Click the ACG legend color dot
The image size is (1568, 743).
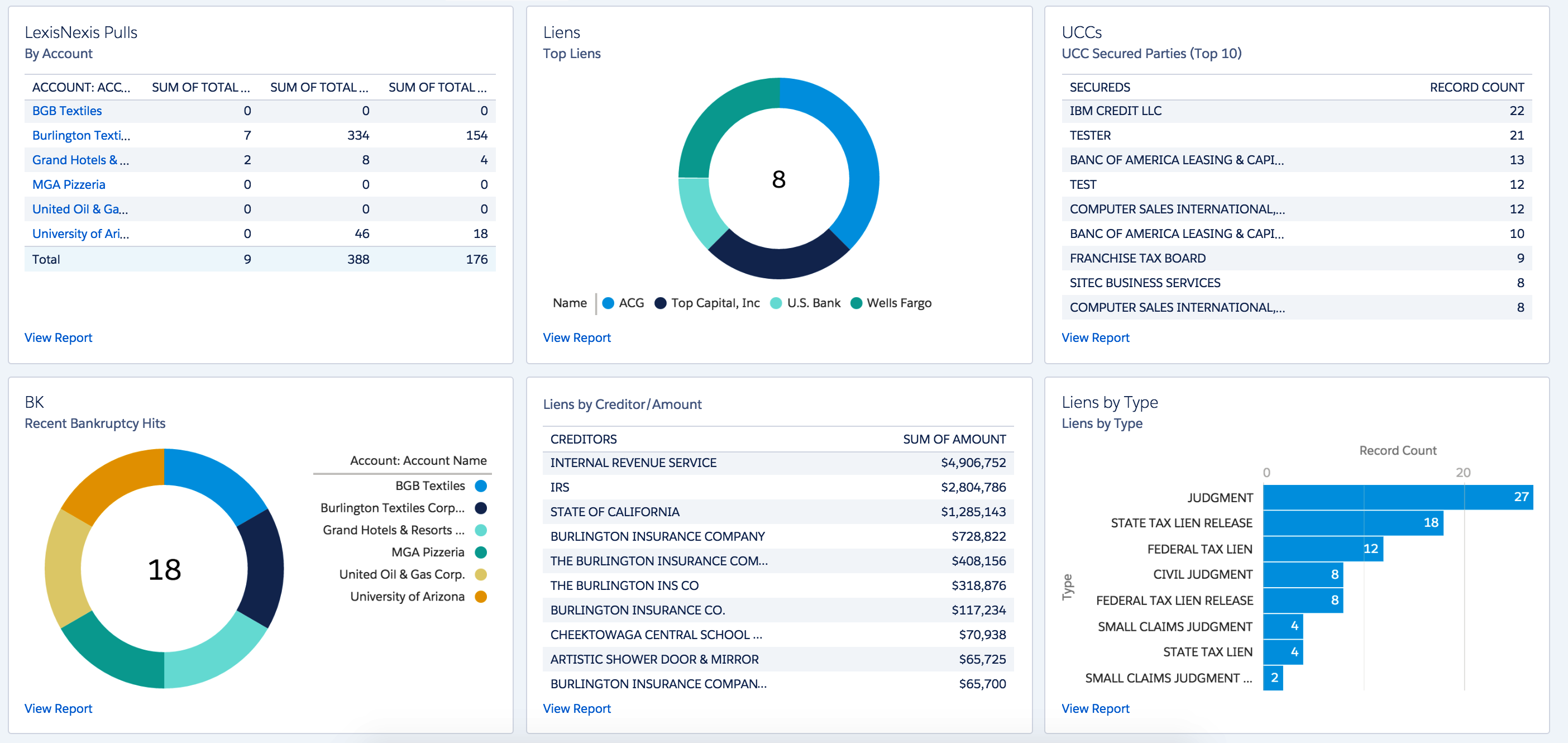608,303
